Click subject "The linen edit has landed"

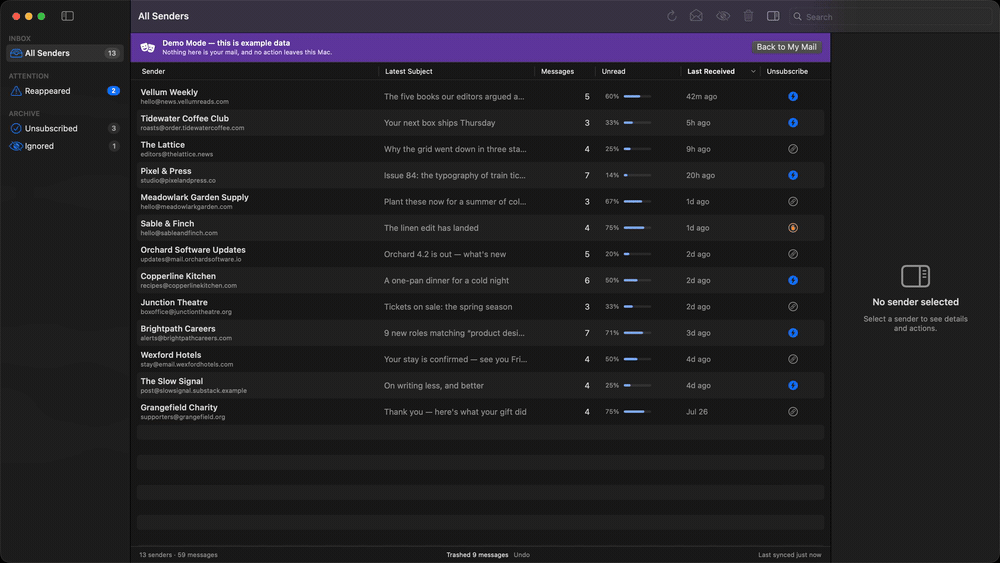431,228
